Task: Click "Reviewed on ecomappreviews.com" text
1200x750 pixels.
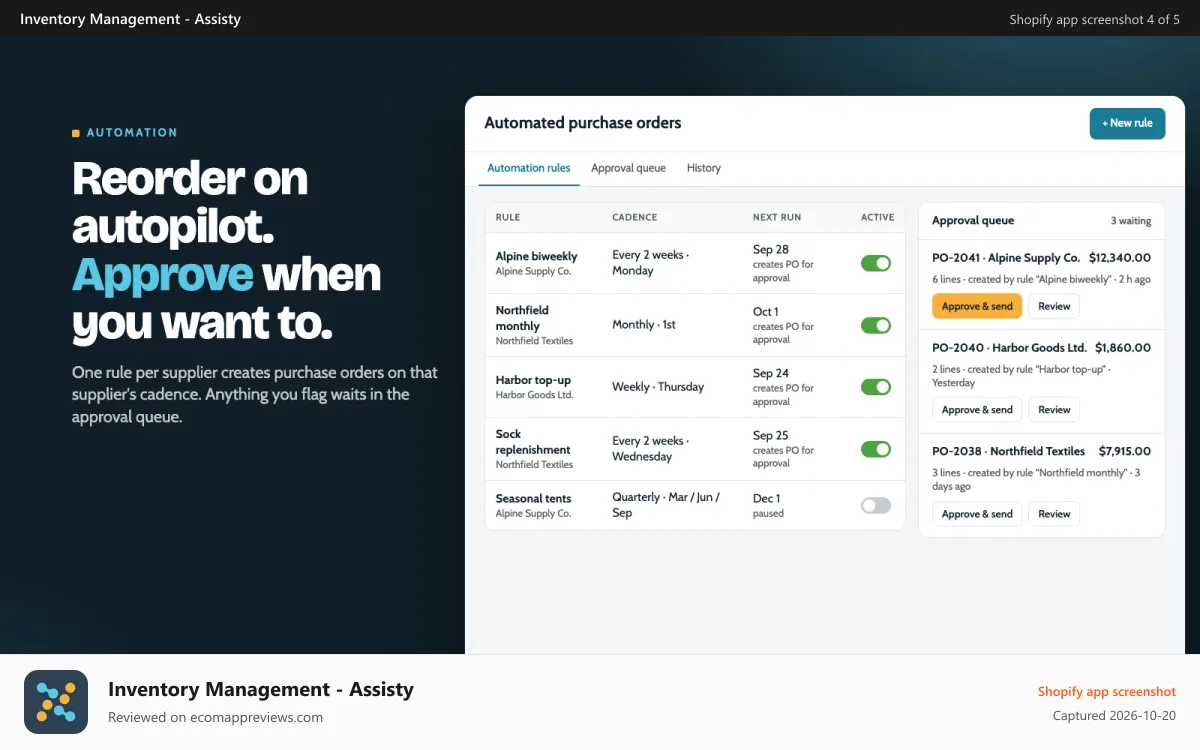Action: (215, 717)
